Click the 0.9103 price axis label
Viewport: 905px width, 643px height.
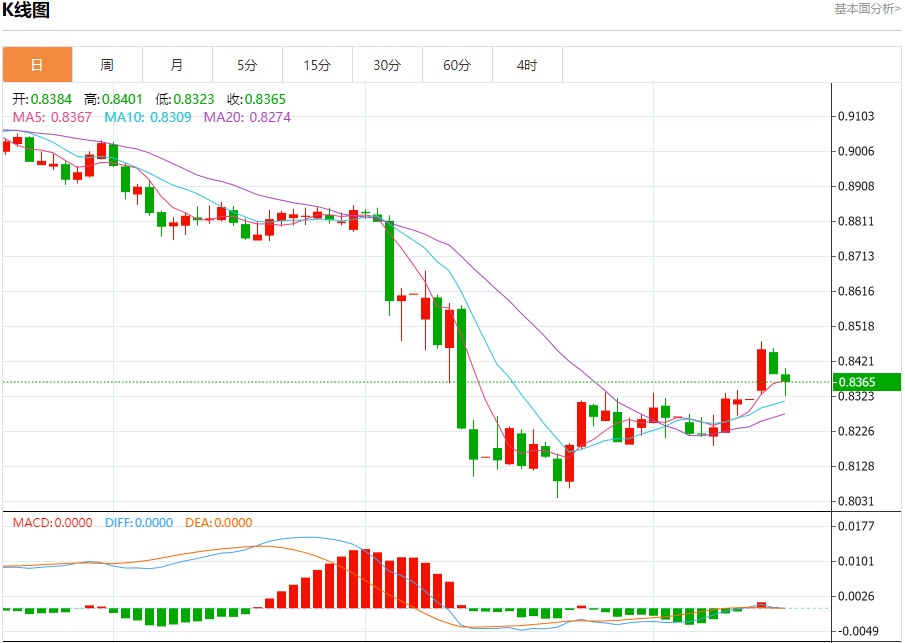tap(856, 117)
